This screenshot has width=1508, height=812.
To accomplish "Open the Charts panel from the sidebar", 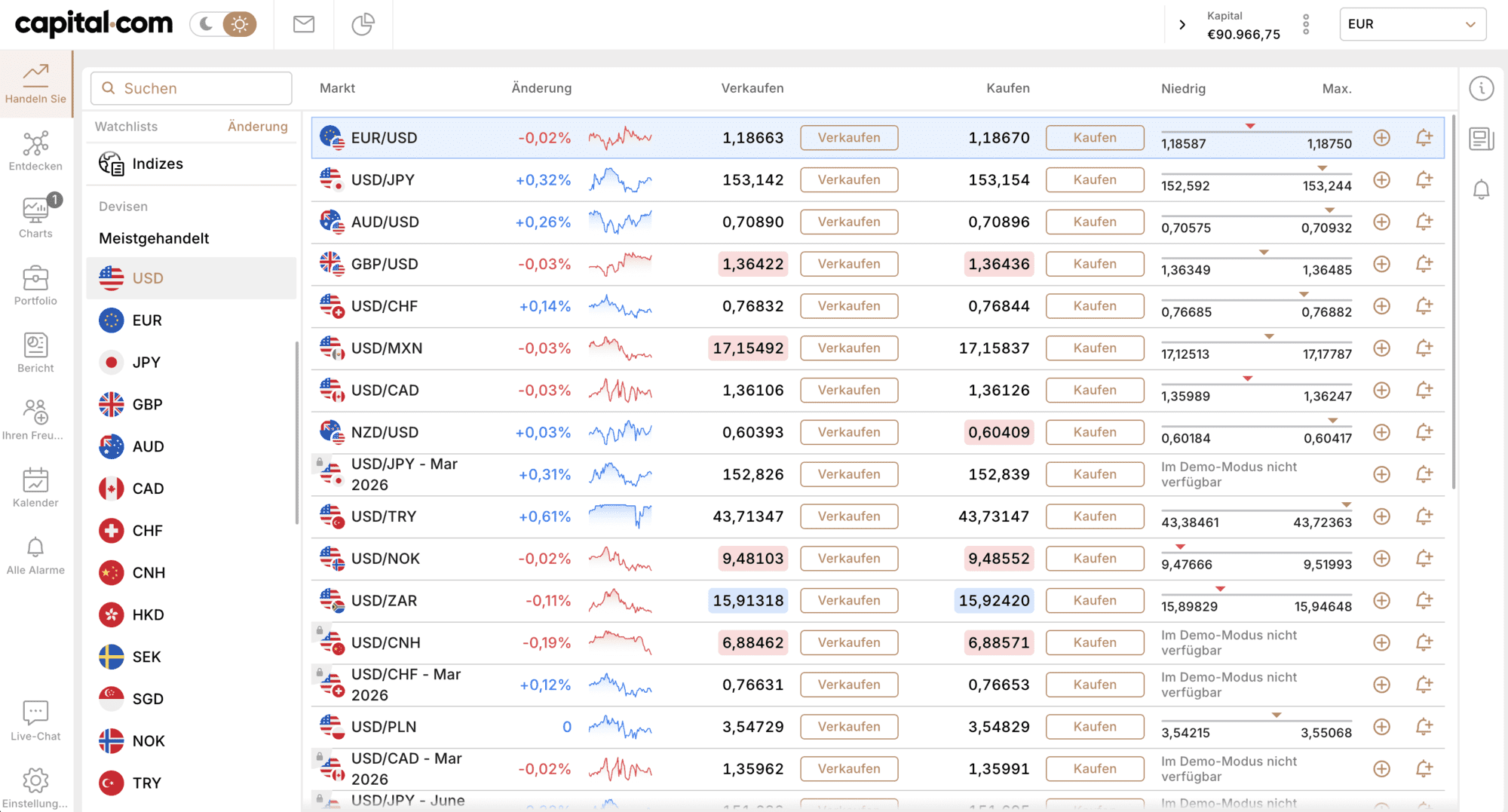I will [35, 216].
